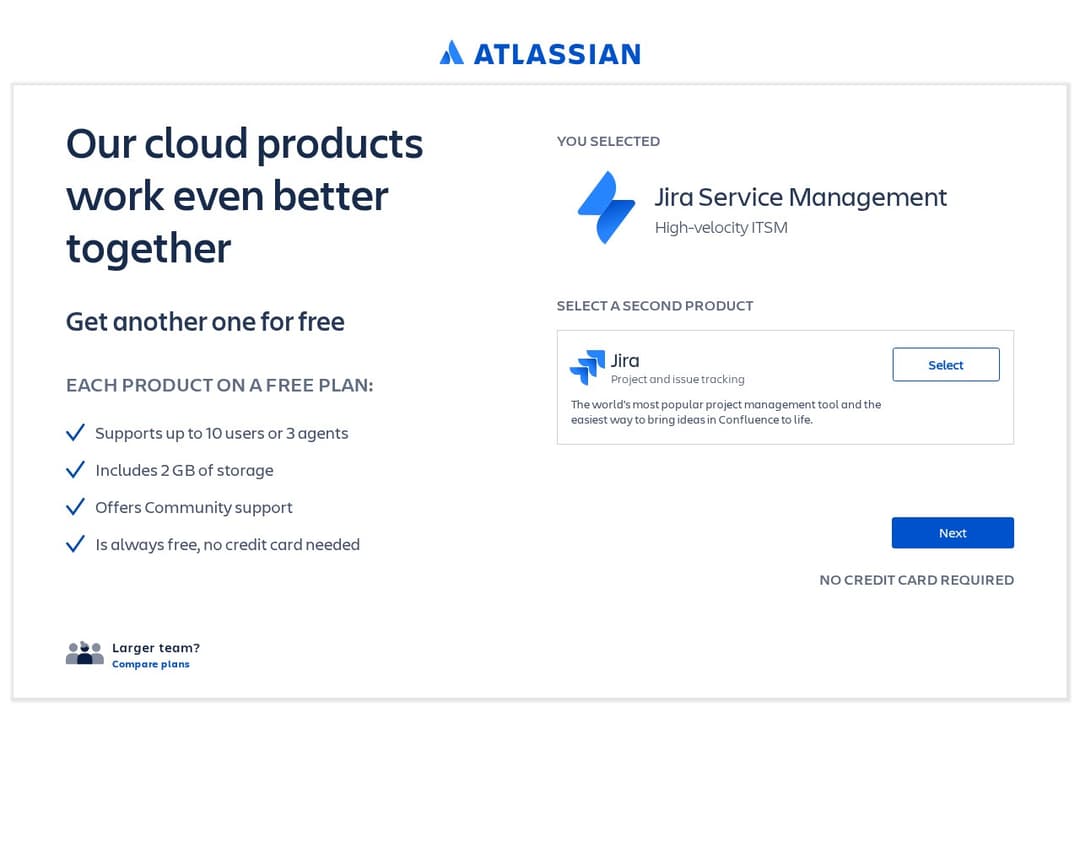The height and width of the screenshot is (864, 1080).
Task: Click the Jira Service Management lightning icon
Action: click(x=606, y=207)
